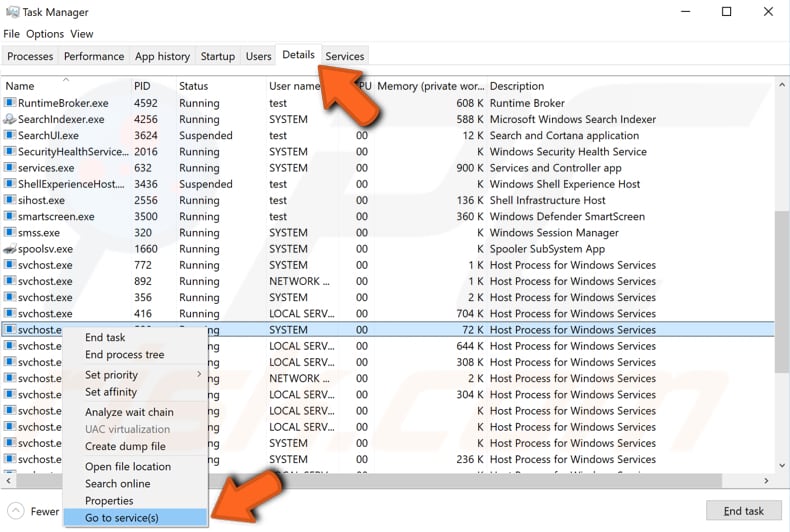Click the SearchIndexer.exe magnifier icon
The image size is (790, 532).
(10, 119)
